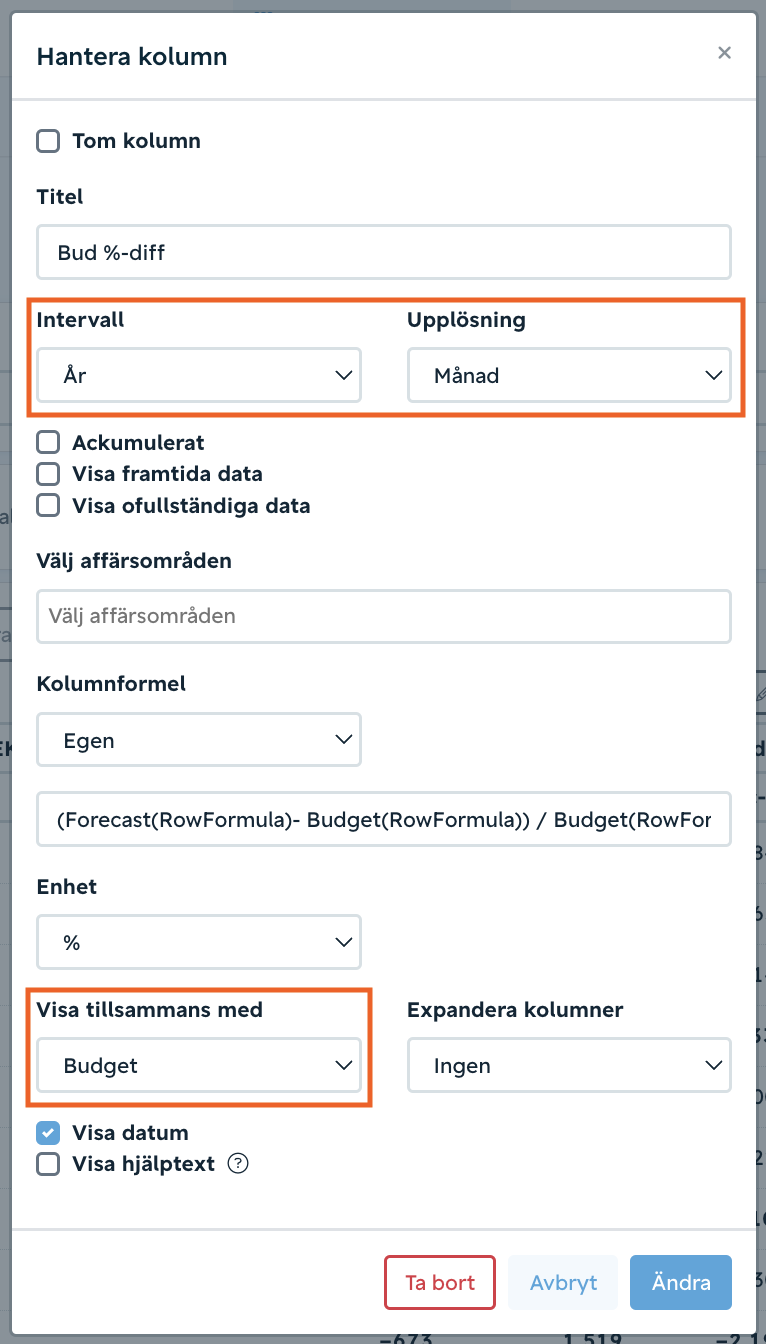Enable Visa ofullständiga data checkbox
This screenshot has width=766, height=1344.
(x=48, y=506)
